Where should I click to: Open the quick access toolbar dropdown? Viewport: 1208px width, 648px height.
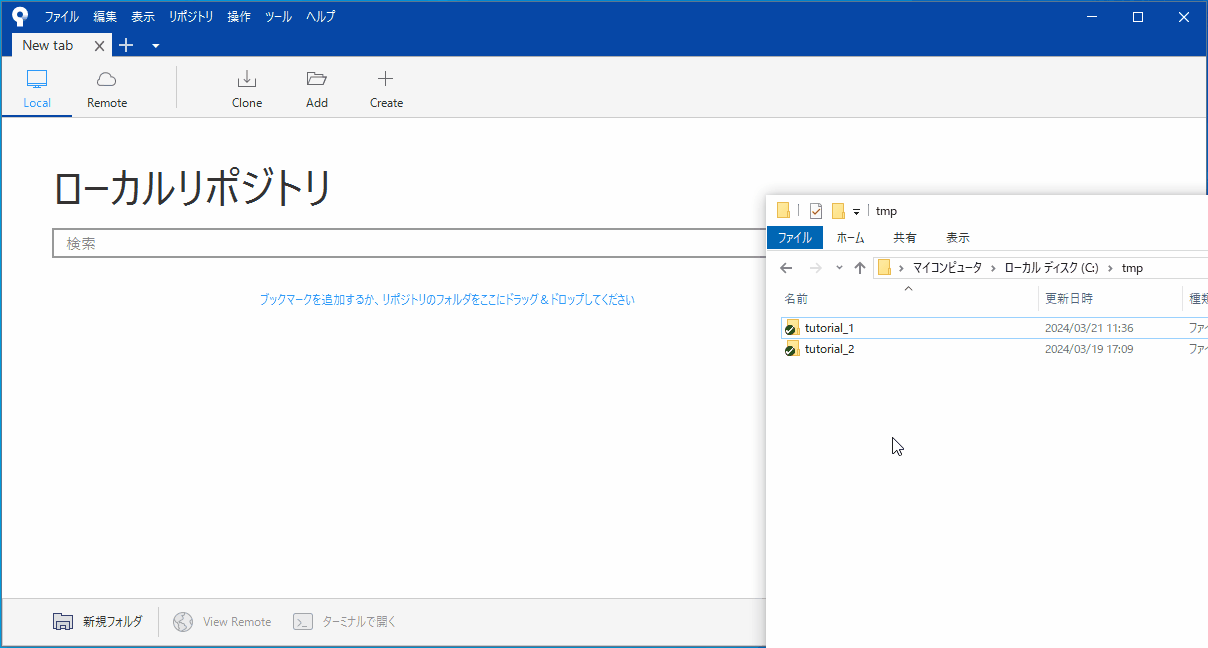tap(857, 212)
